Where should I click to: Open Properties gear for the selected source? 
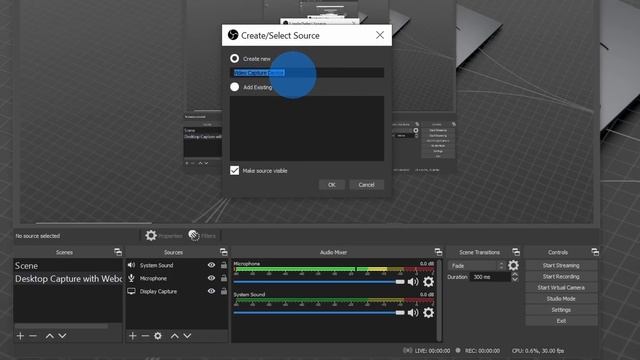pos(151,236)
